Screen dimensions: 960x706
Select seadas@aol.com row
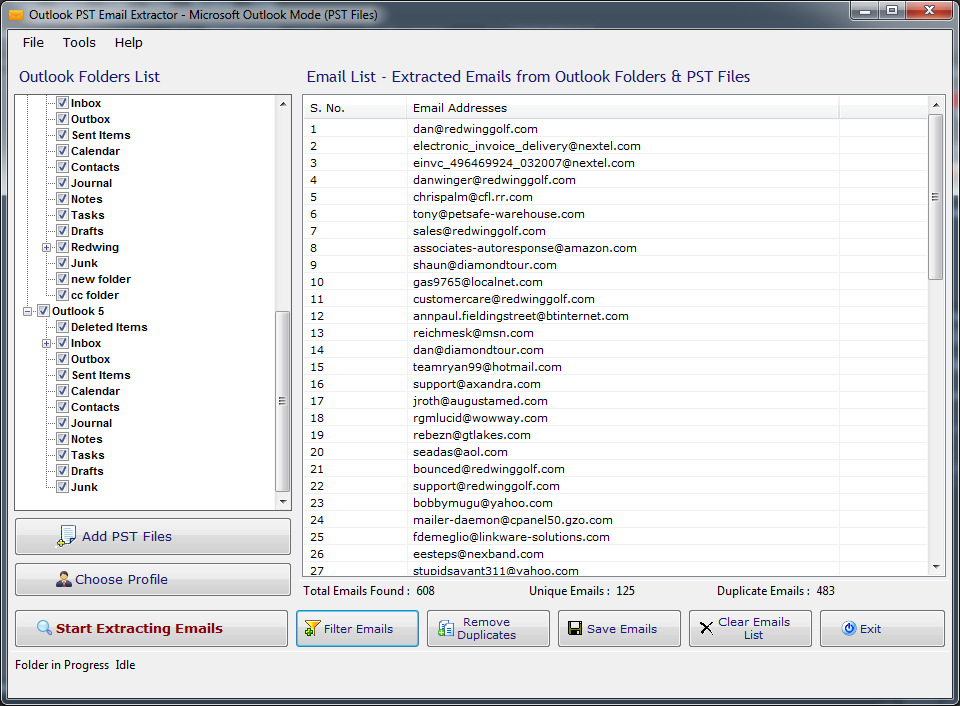point(615,452)
